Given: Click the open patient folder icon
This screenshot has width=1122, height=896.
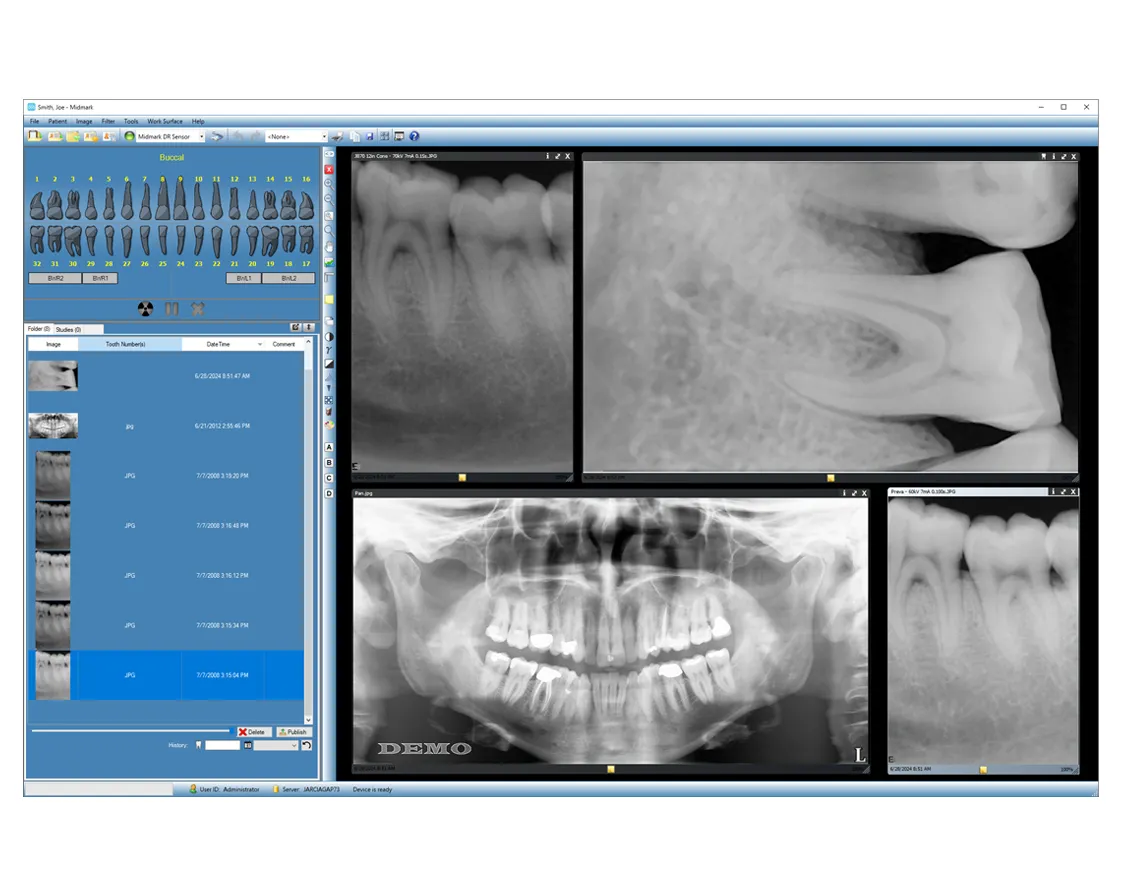Looking at the screenshot, I should pyautogui.click(x=55, y=136).
